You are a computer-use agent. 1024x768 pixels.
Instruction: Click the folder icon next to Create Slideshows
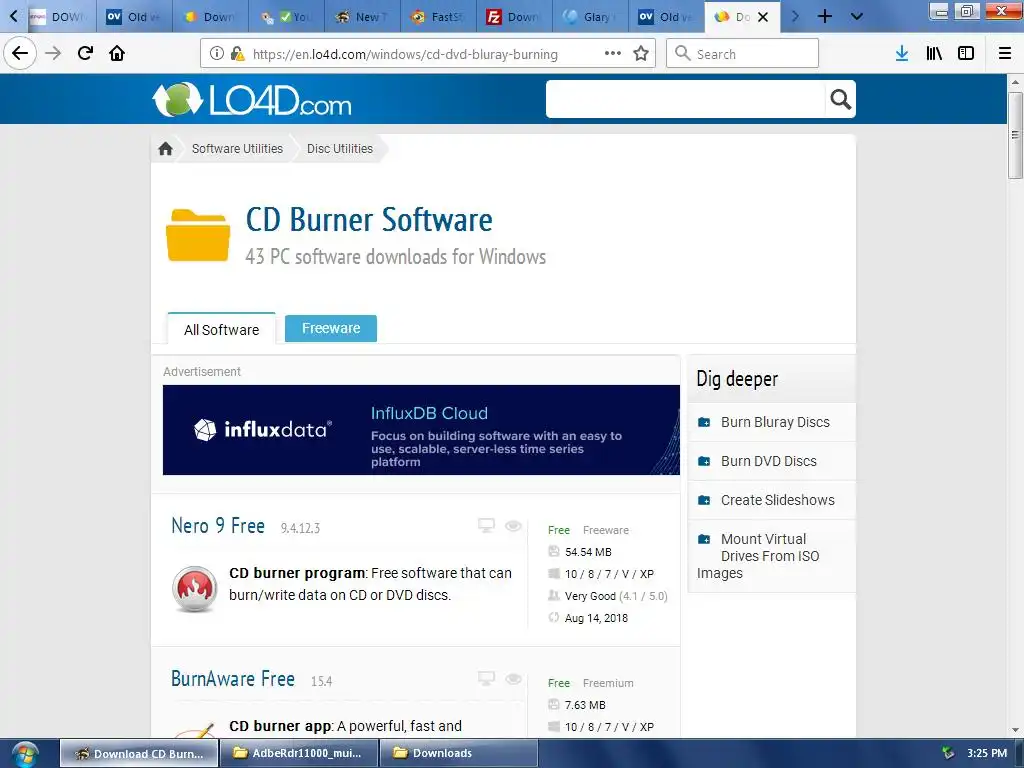click(x=704, y=500)
